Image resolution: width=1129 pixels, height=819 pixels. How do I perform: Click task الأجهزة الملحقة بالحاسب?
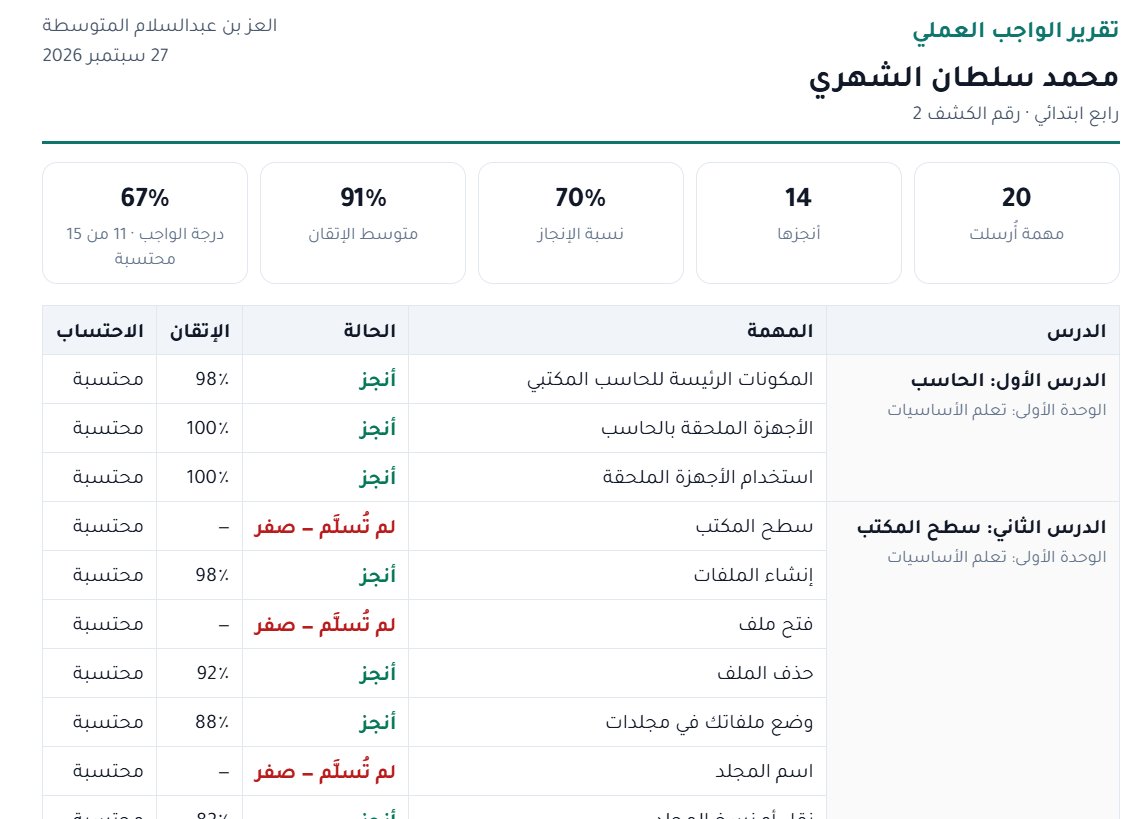pyautogui.click(x=707, y=428)
